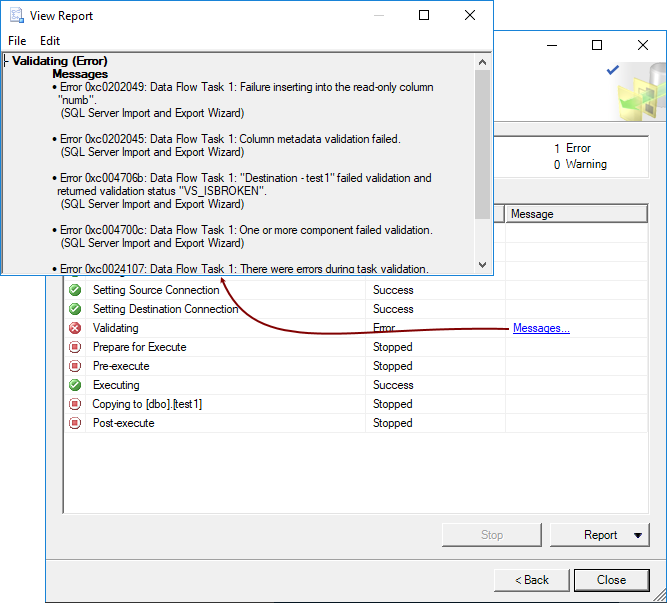The height and width of the screenshot is (603, 667).
Task: Click the bold Messages heading in report
Action: [80, 74]
